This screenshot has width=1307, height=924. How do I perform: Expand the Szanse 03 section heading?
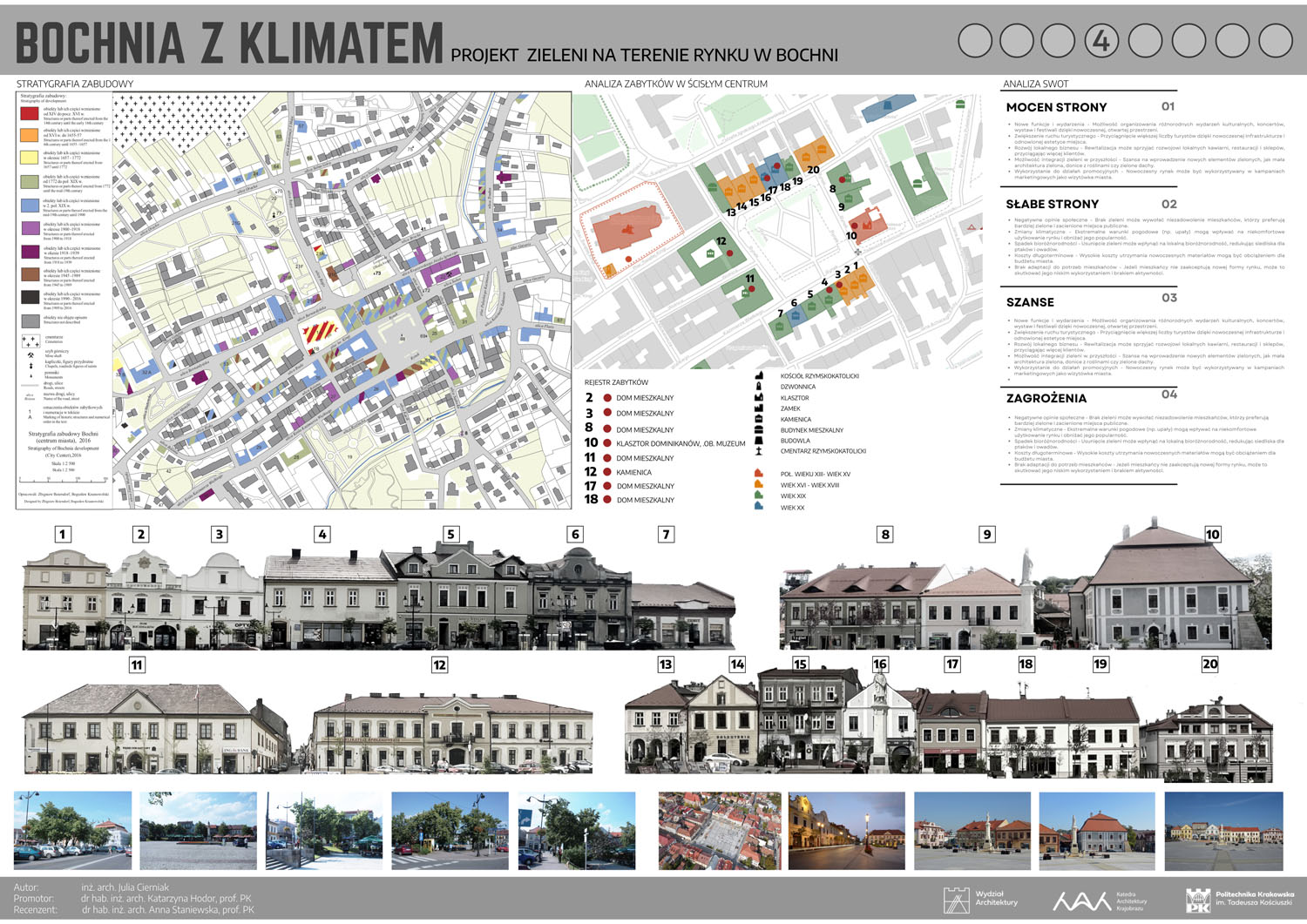pyautogui.click(x=1030, y=302)
